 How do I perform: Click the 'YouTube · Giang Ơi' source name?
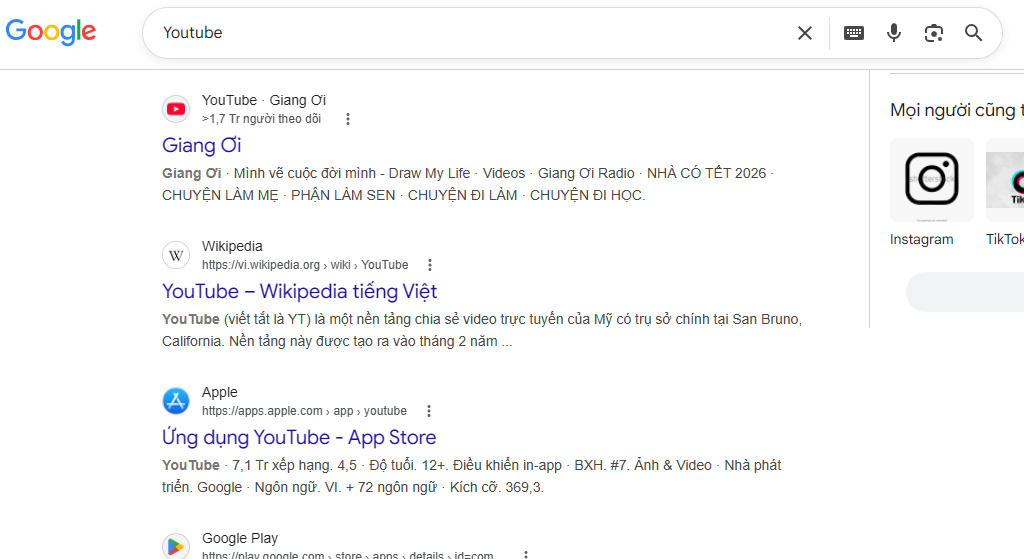[x=264, y=101]
